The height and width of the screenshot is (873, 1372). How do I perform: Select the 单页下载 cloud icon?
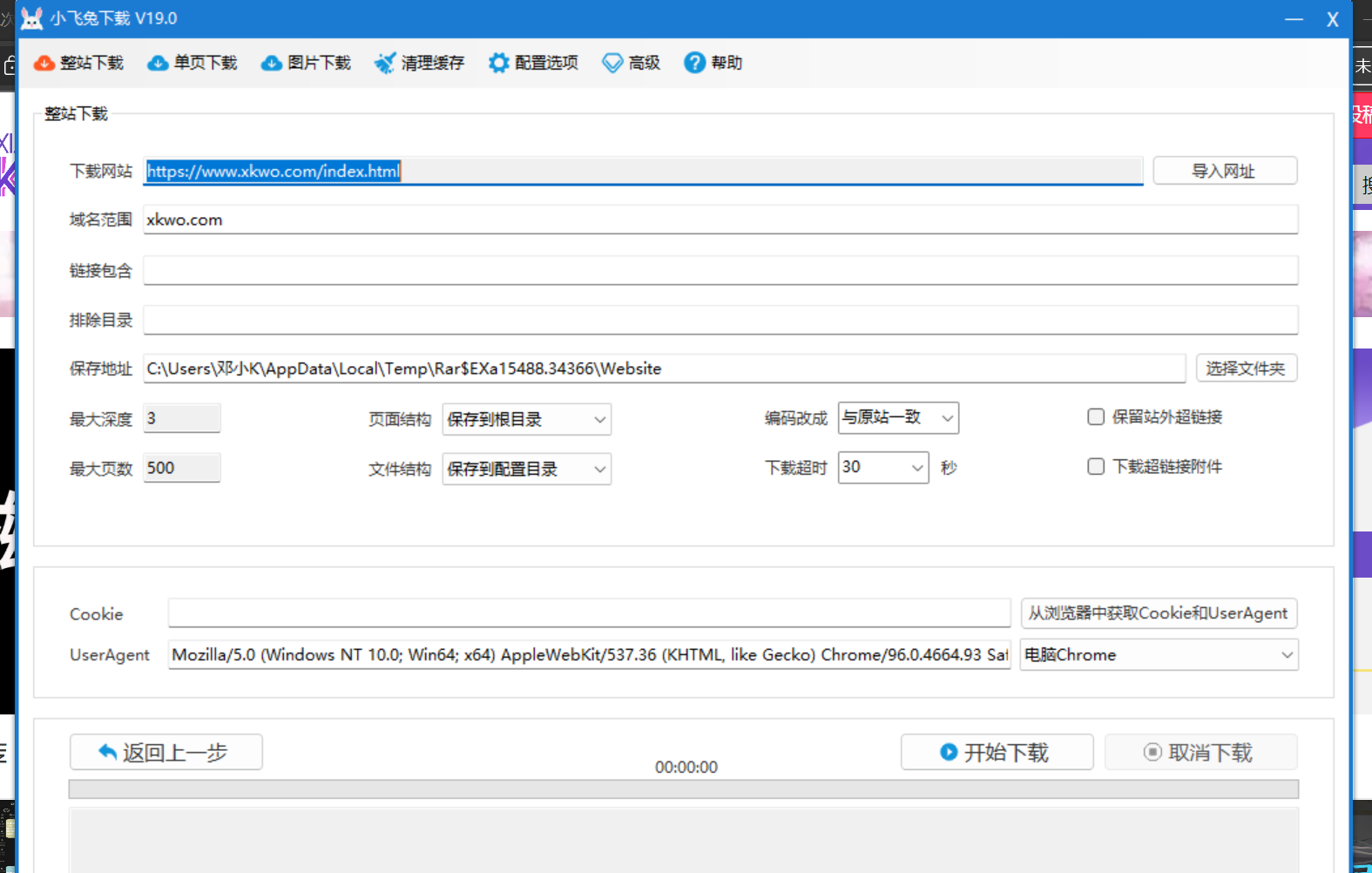pyautogui.click(x=158, y=64)
